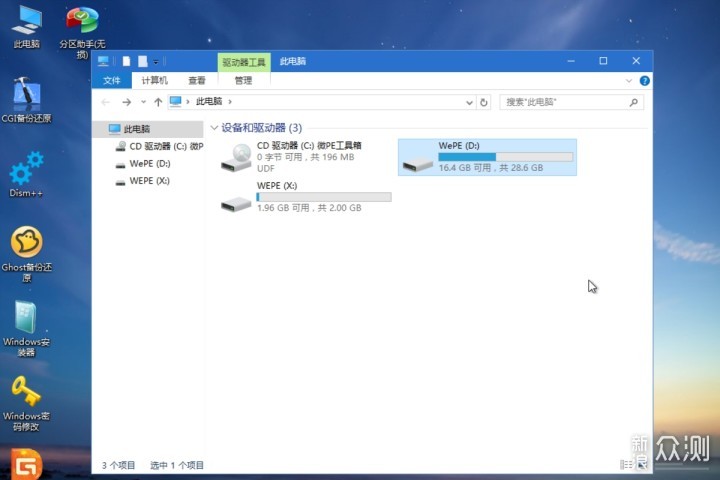The height and width of the screenshot is (480, 720).
Task: Click WEPE (X:) capacity bar
Action: click(x=324, y=197)
